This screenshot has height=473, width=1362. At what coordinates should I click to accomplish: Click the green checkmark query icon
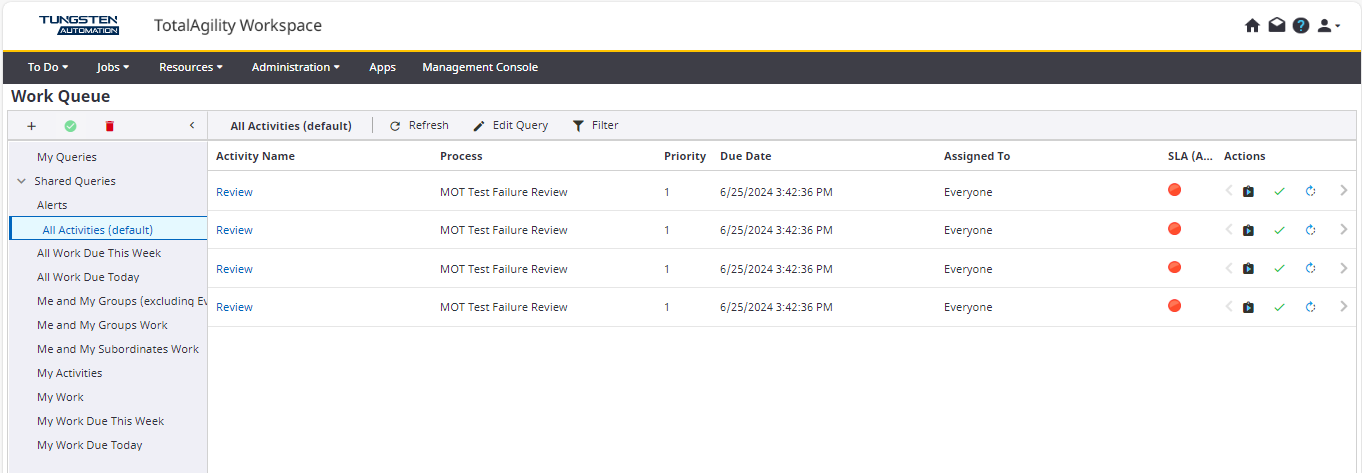70,126
